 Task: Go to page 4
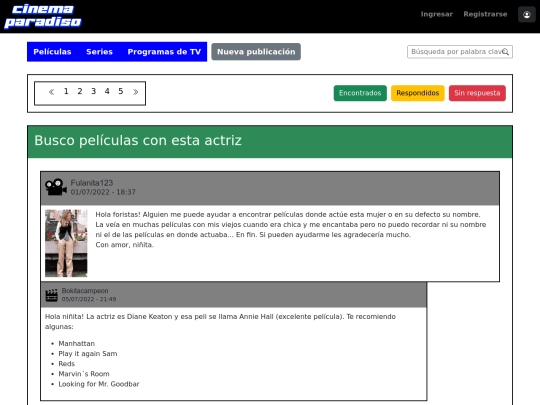pyautogui.click(x=107, y=91)
